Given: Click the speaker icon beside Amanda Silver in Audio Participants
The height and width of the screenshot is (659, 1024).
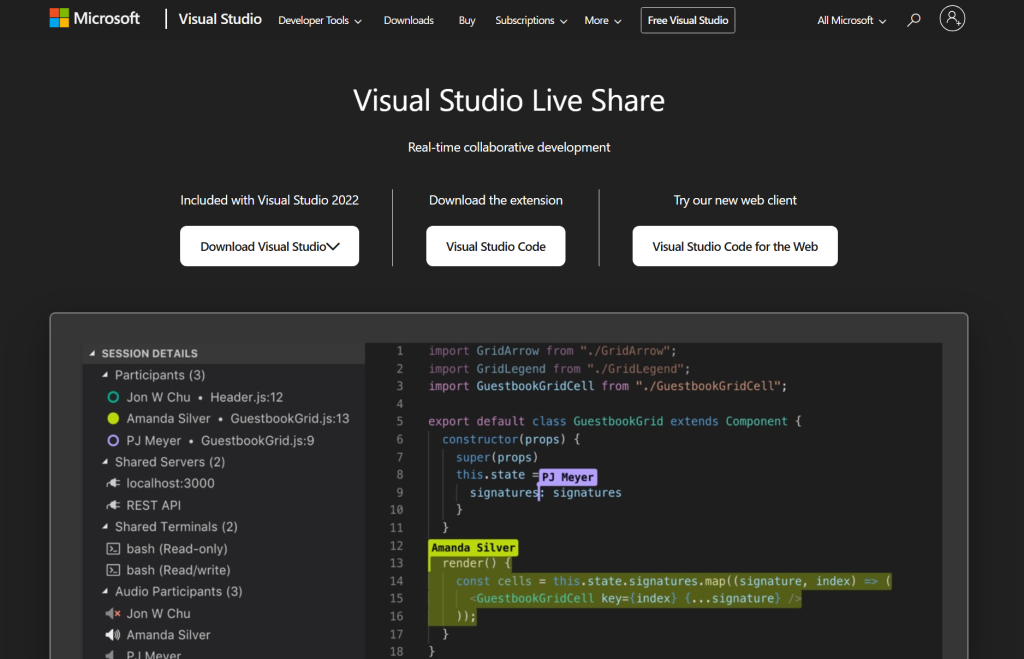Looking at the screenshot, I should 113,635.
